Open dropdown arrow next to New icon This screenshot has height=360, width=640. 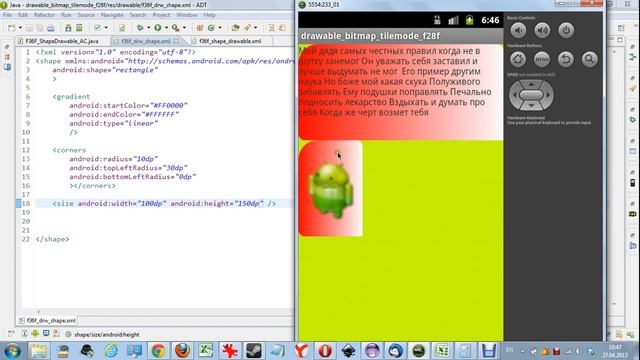click(20, 28)
